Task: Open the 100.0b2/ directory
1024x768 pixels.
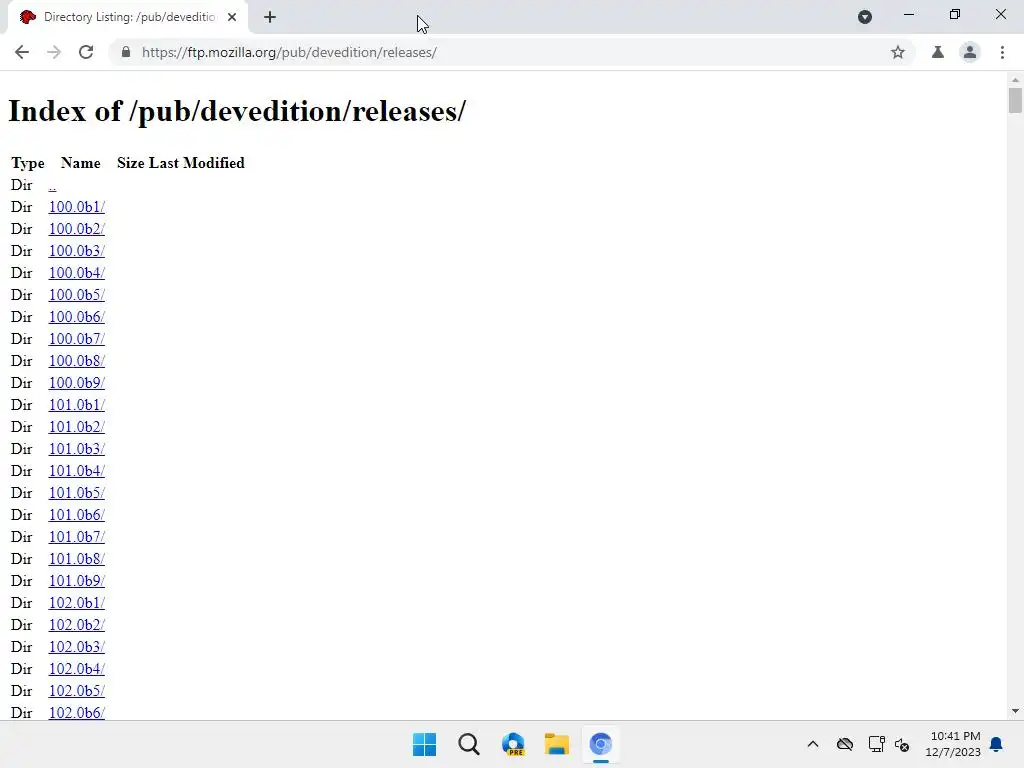Action: click(x=76, y=229)
